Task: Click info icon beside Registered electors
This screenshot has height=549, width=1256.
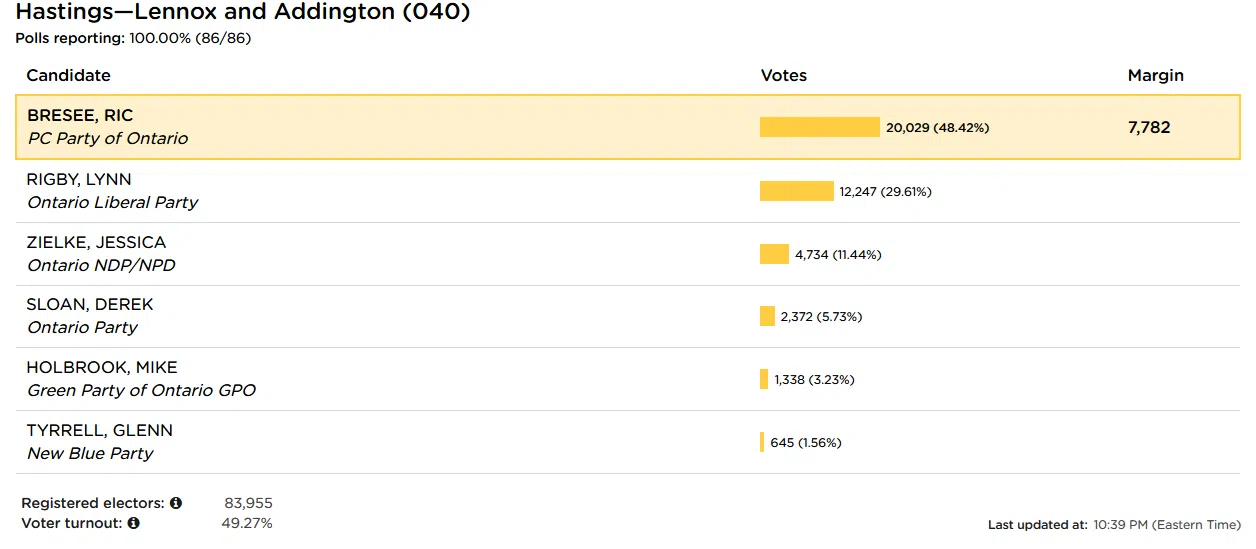Action: click(176, 503)
